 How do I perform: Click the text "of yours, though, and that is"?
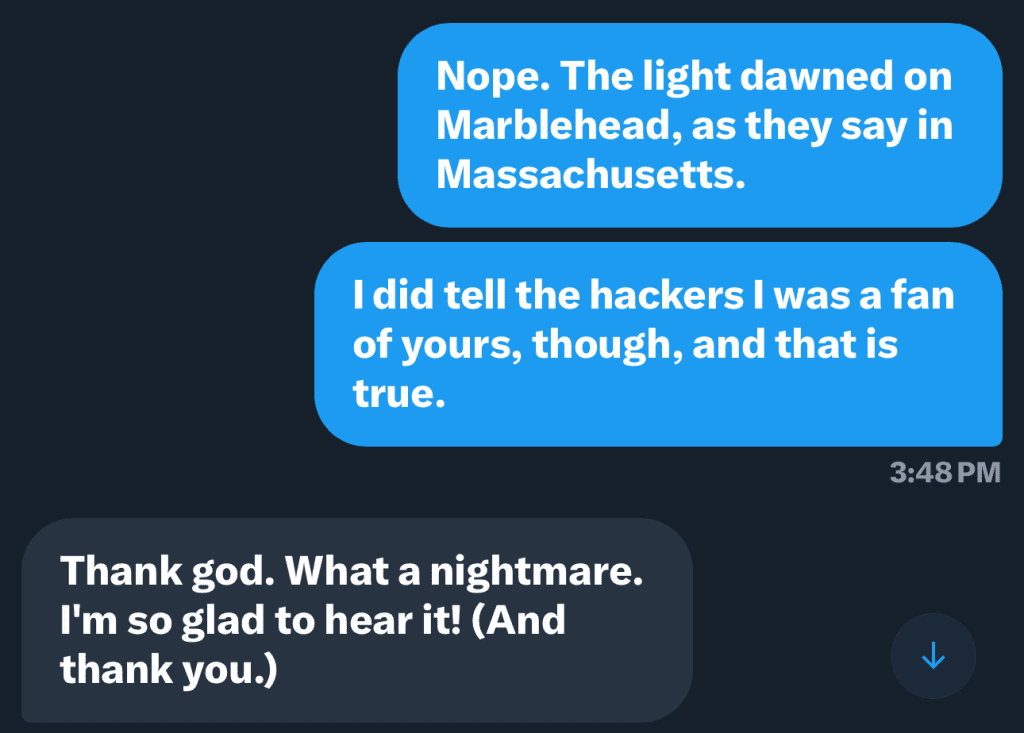(625, 345)
